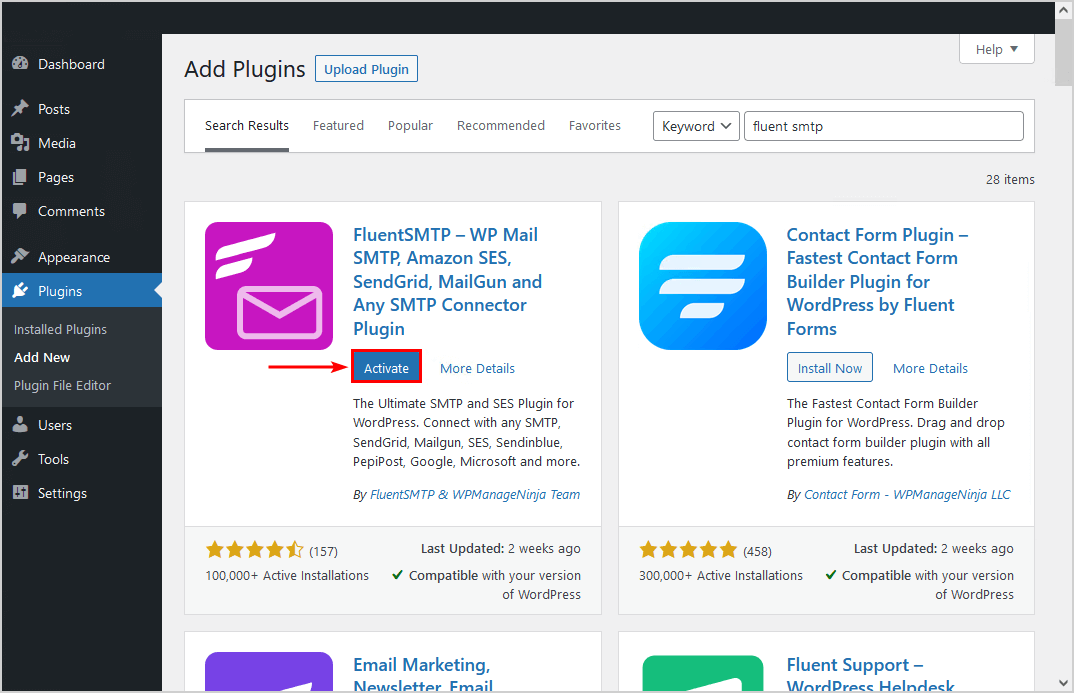
Task: Click the purple Email Marketing plugin logo
Action: (x=268, y=671)
